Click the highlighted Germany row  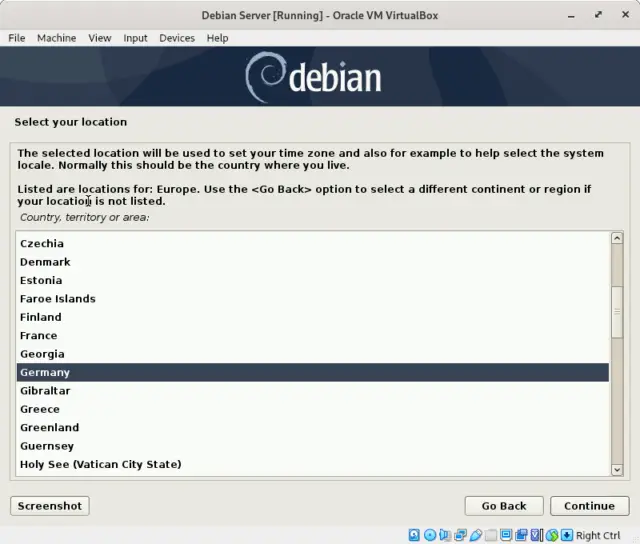[313, 372]
